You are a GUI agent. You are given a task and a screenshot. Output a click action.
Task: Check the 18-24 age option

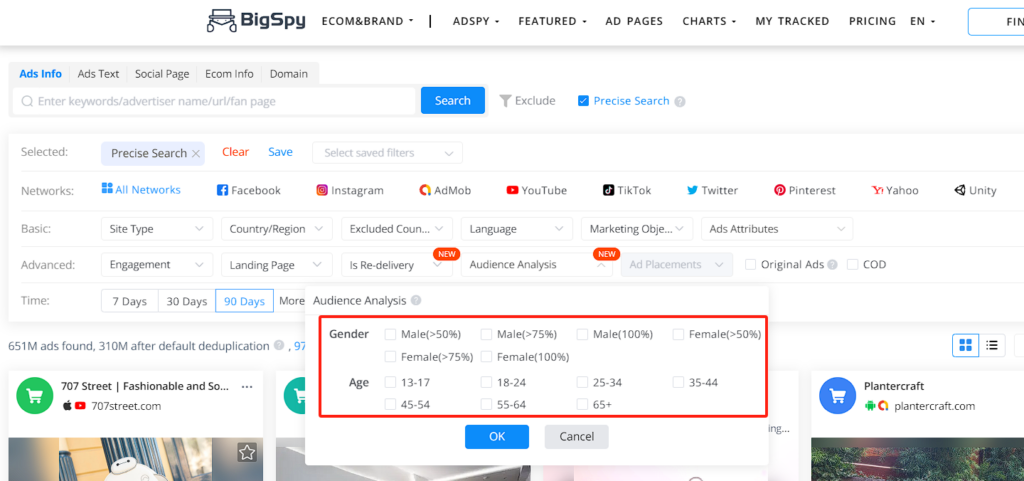(x=486, y=382)
